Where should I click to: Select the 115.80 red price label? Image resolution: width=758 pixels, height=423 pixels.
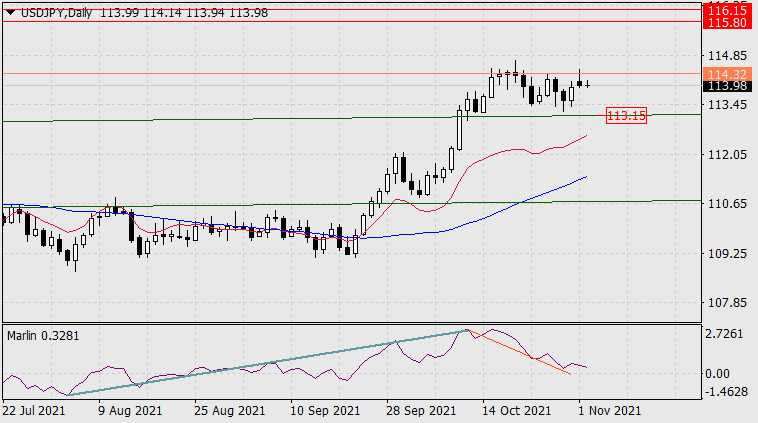click(x=728, y=22)
